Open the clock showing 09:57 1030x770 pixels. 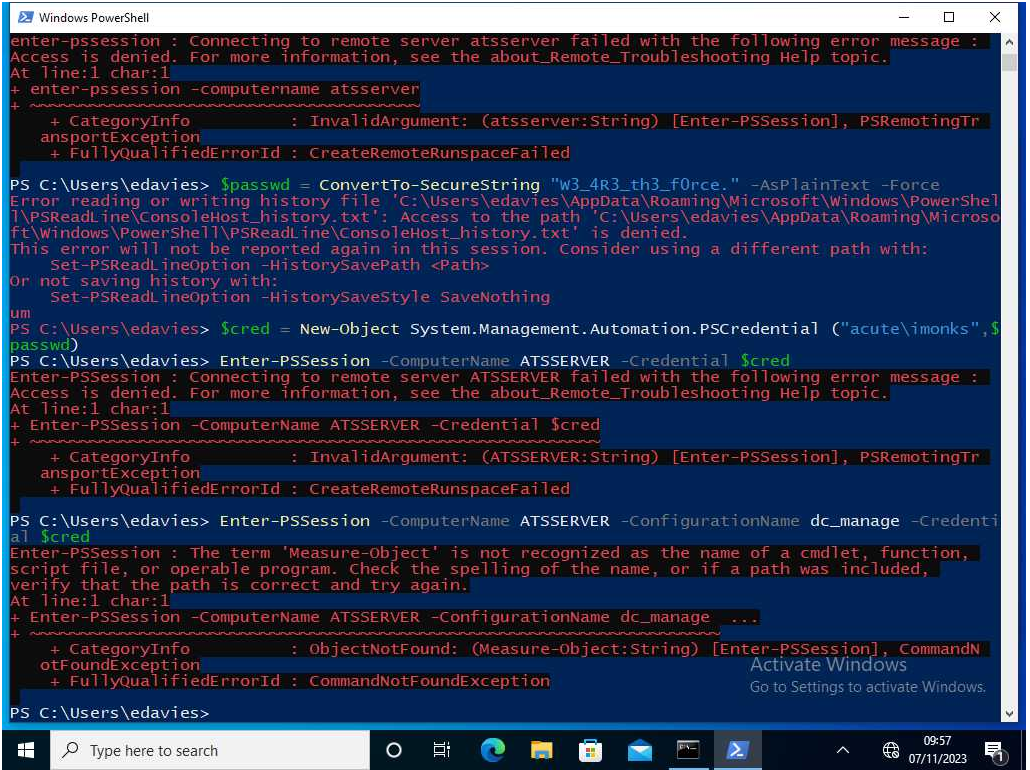coord(937,740)
